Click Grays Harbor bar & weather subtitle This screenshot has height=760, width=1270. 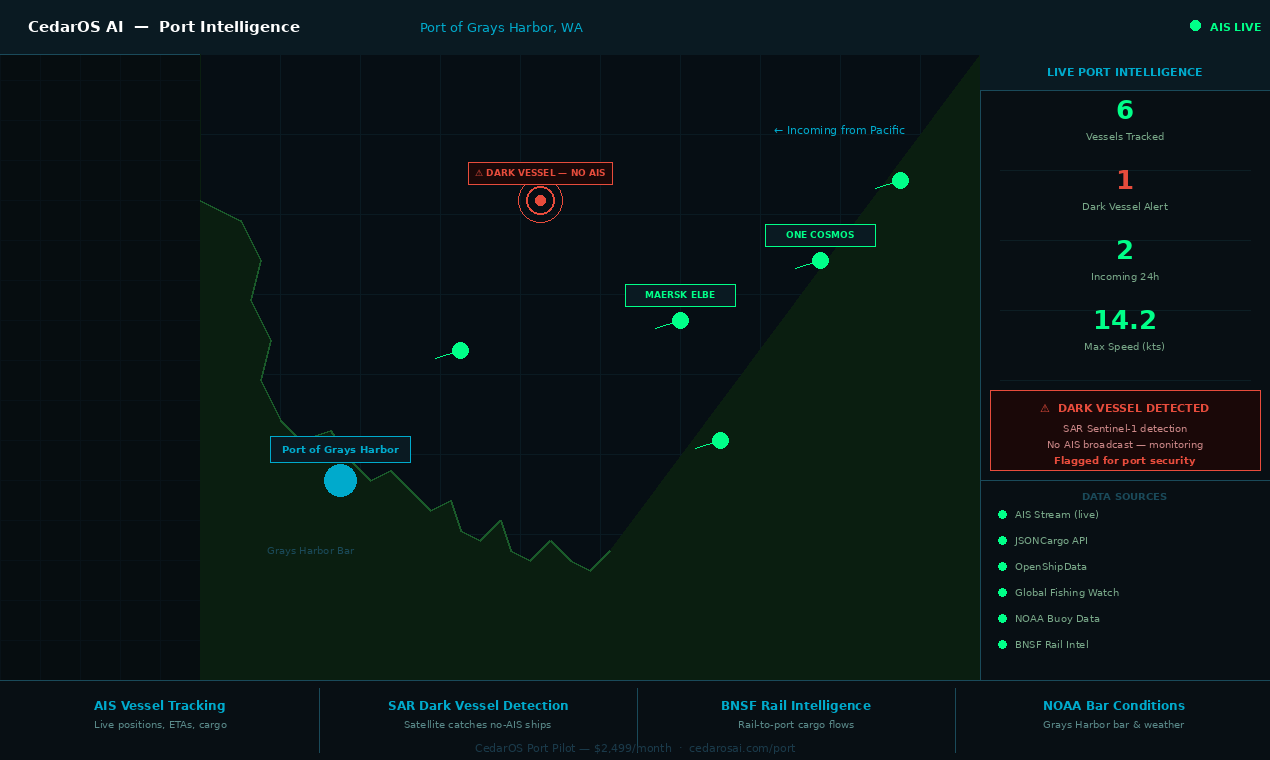pos(1113,725)
